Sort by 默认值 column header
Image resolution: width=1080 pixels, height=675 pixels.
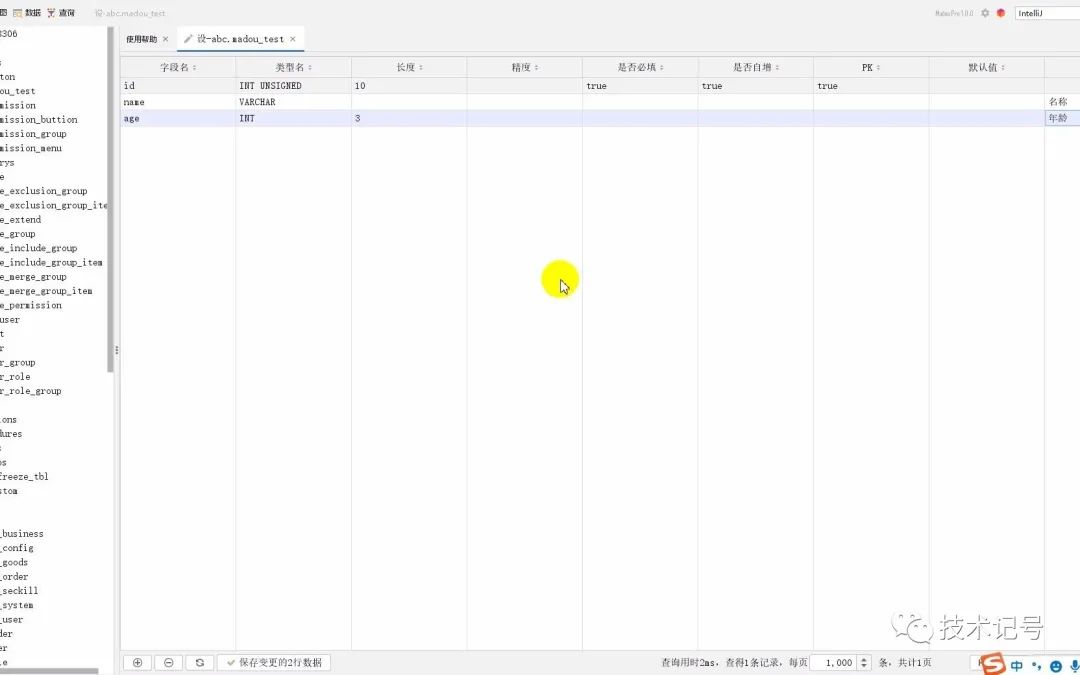pos(986,68)
